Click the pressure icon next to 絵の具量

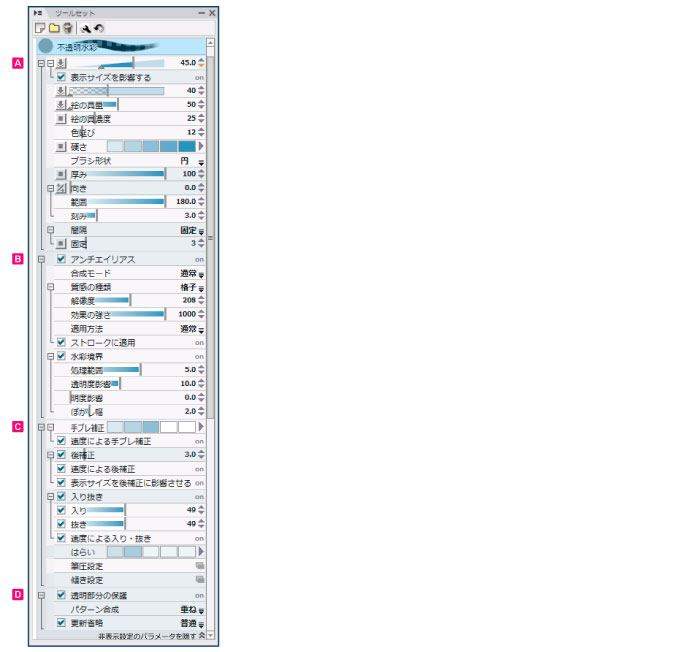61,105
